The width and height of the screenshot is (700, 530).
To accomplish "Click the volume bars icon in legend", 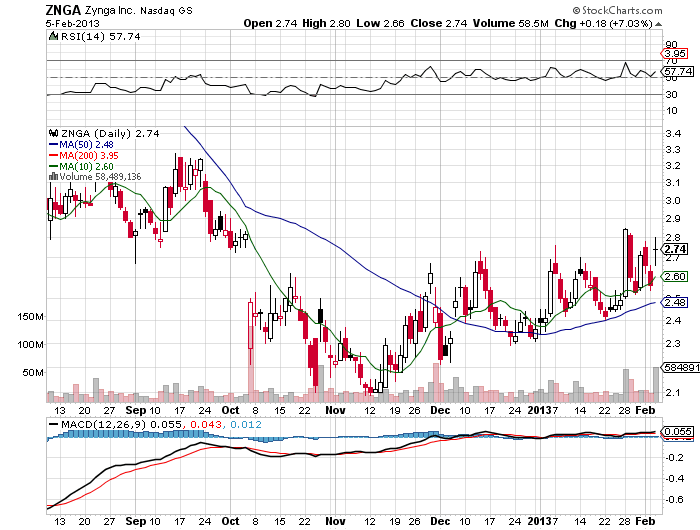I will point(54,177).
